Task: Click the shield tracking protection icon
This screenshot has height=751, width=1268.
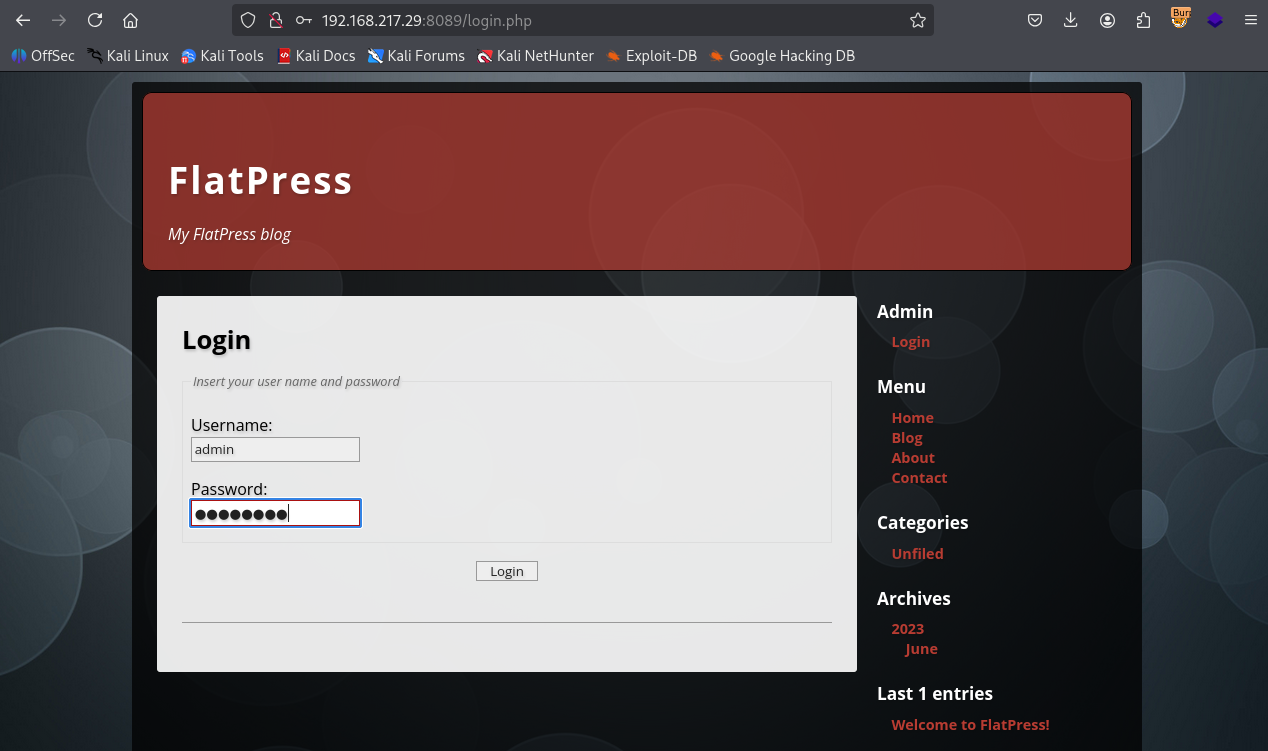Action: pyautogui.click(x=249, y=20)
